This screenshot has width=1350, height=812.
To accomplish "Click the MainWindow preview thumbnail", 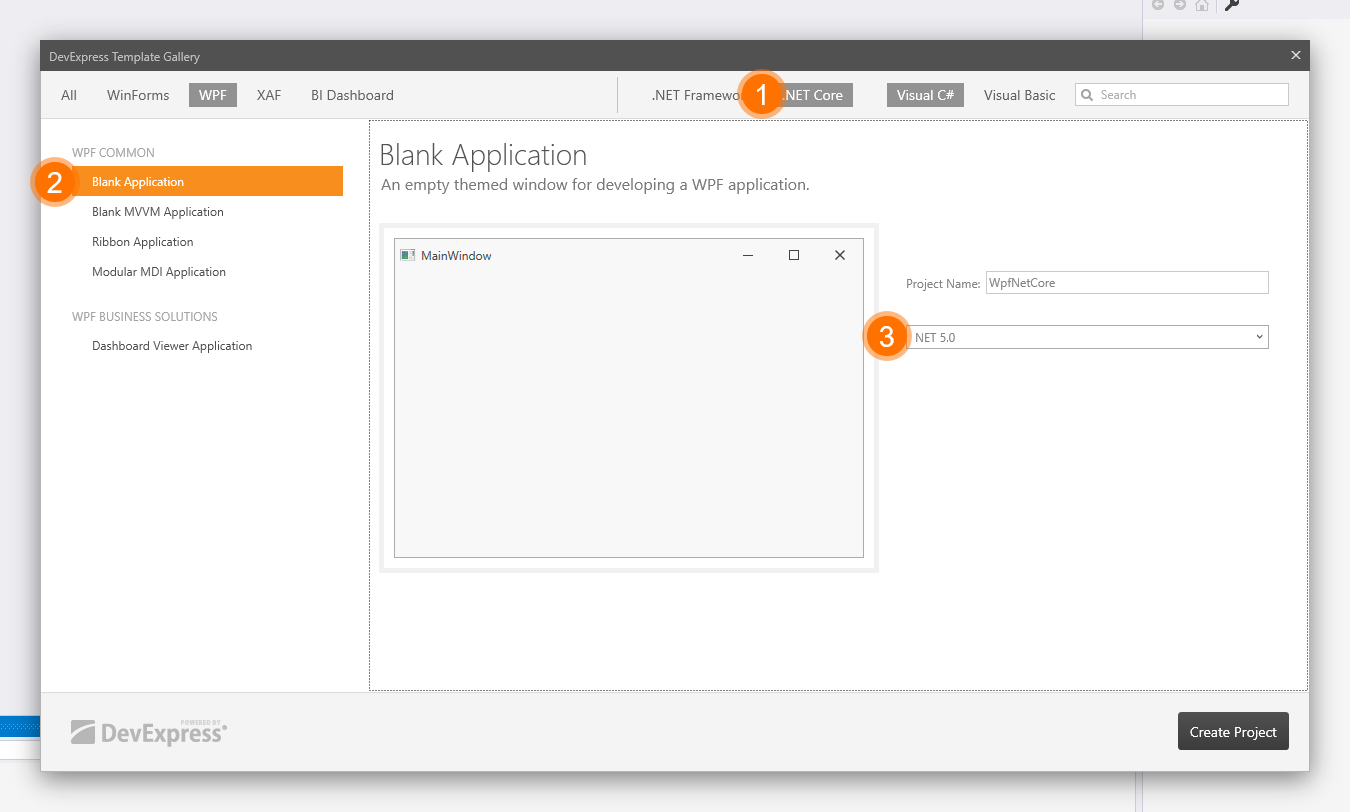I will tap(629, 398).
